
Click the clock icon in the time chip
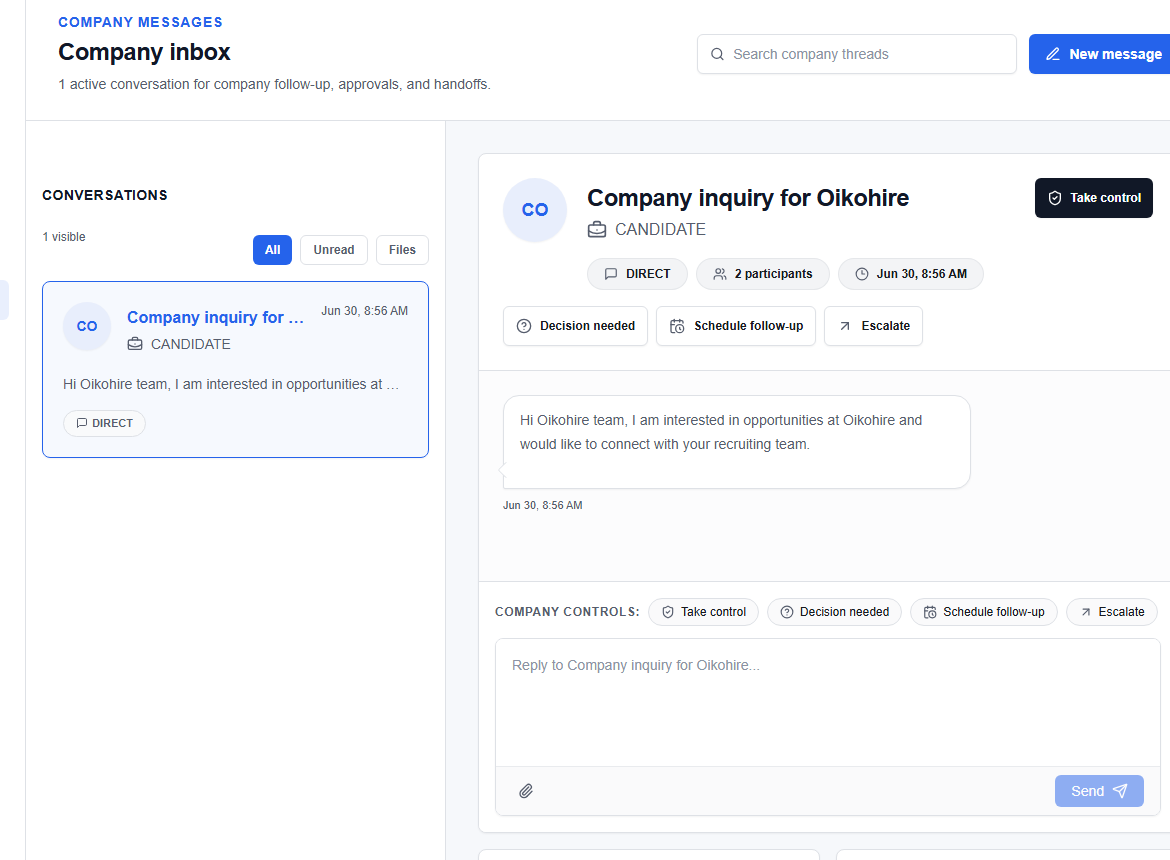tap(862, 274)
